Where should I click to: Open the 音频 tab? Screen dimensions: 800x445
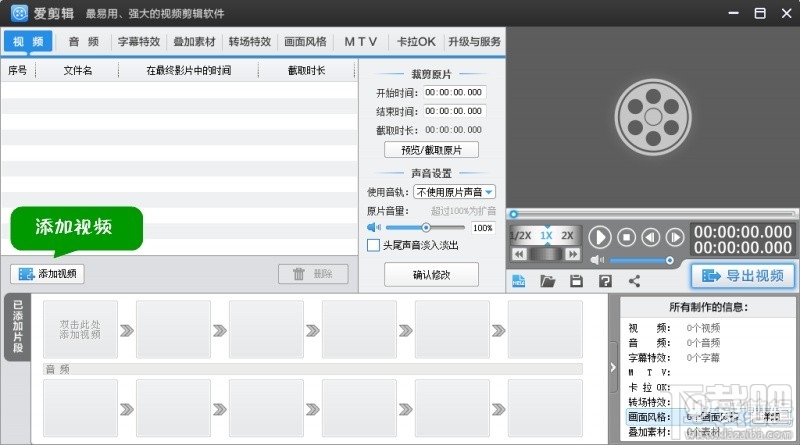point(84,42)
